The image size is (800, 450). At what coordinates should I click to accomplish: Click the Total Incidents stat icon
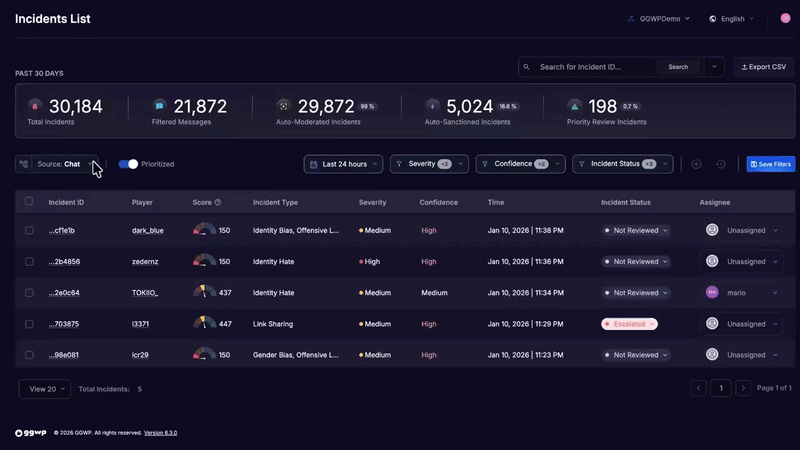click(x=35, y=105)
